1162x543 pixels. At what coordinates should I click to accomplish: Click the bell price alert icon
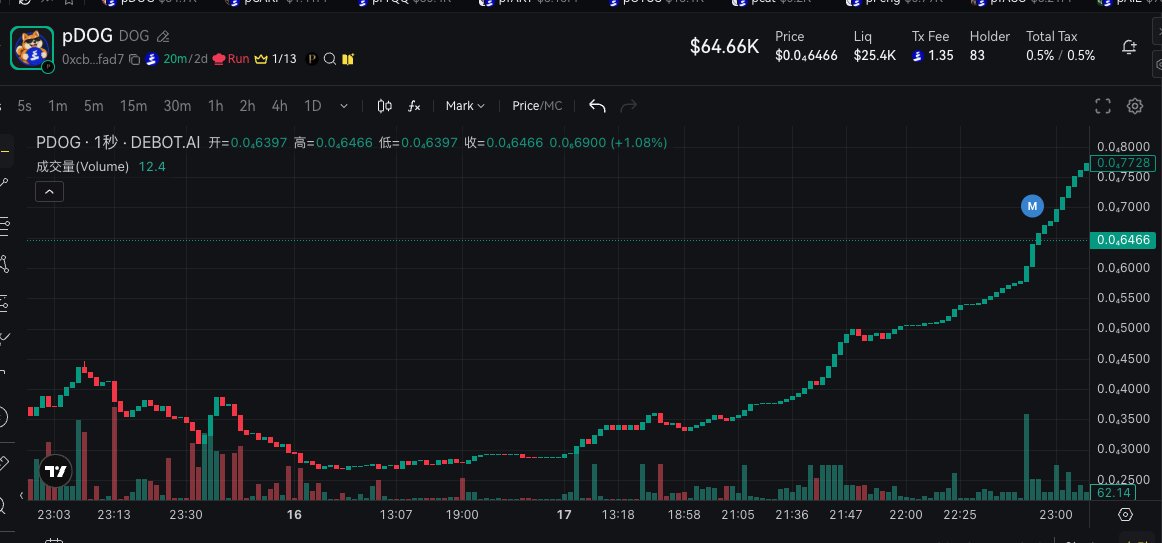coord(1129,47)
